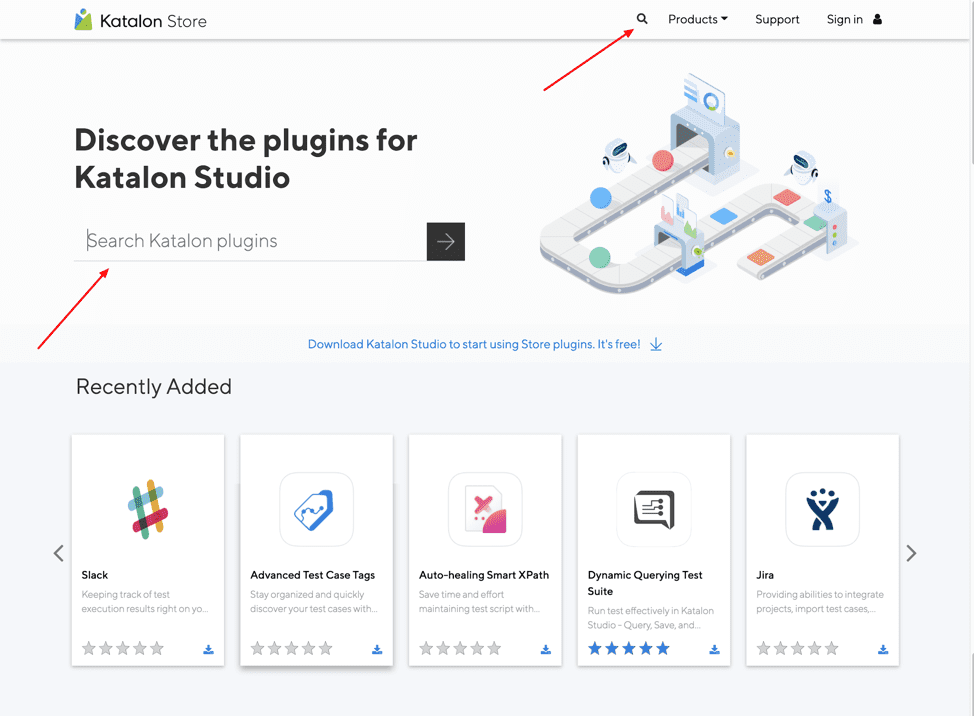Open the Support page
974x716 pixels.
pyautogui.click(x=777, y=19)
